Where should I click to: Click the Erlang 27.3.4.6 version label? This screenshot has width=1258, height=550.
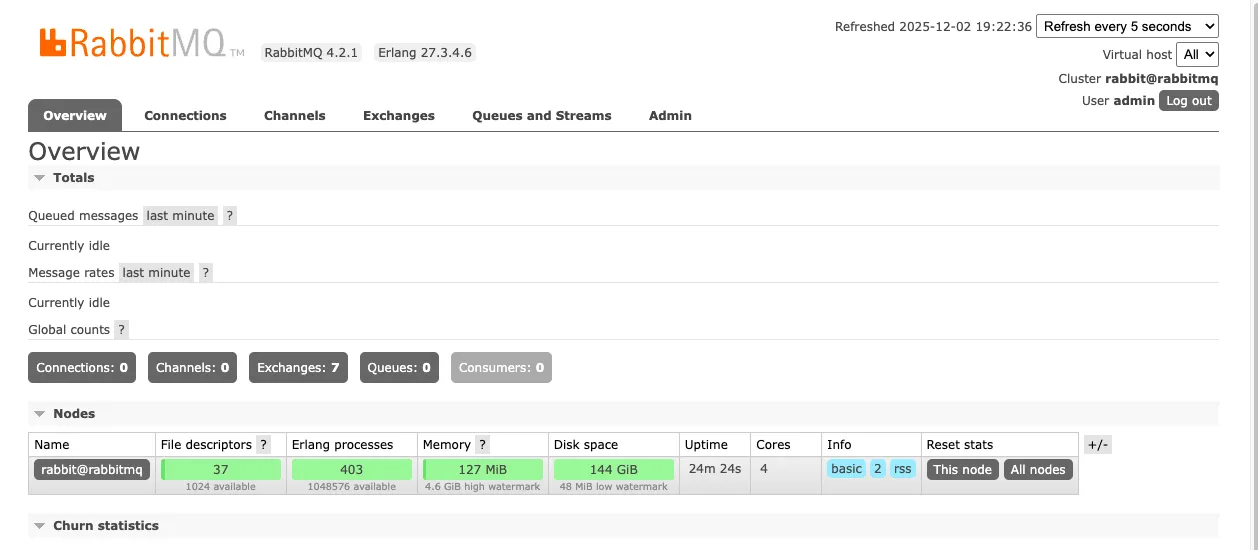425,53
